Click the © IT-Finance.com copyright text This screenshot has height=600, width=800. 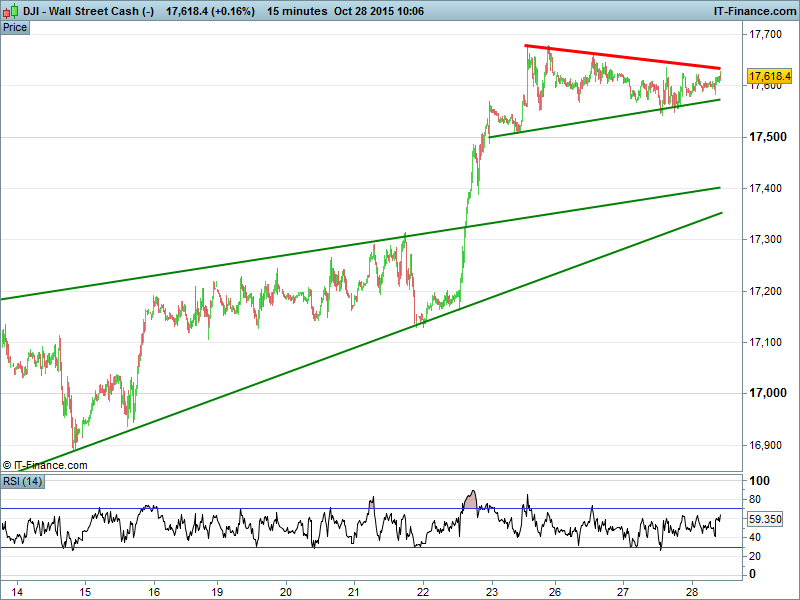pos(45,465)
